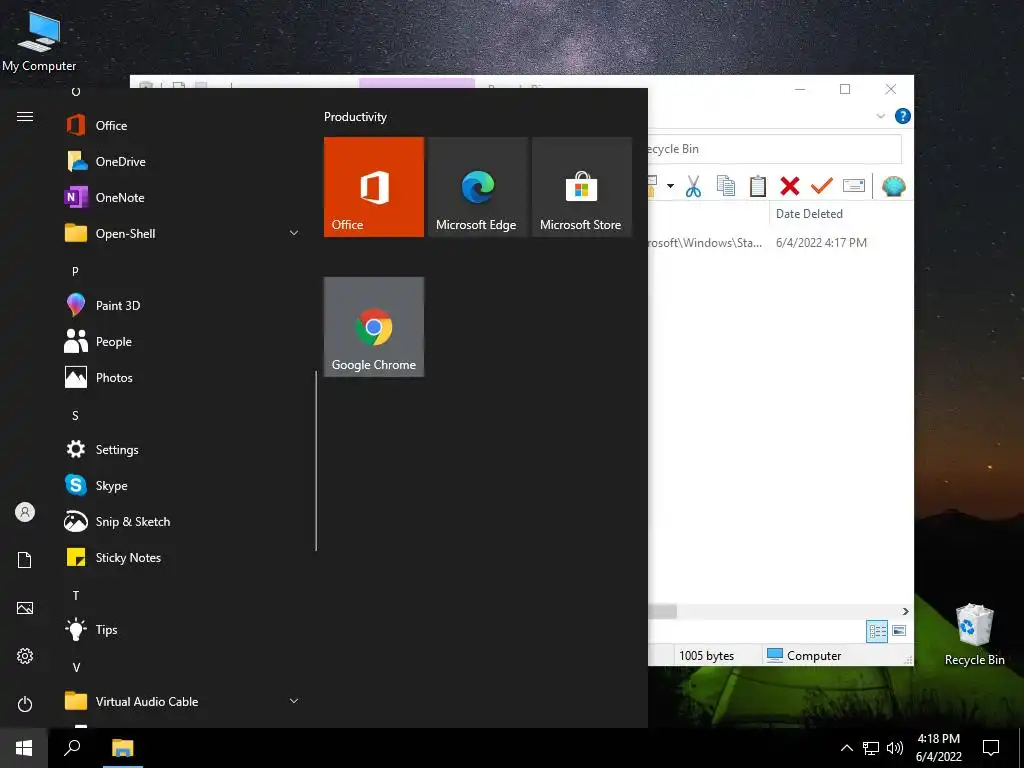Open Snip & Sketch
Screen dimensions: 1024x768
click(x=183, y=521)
